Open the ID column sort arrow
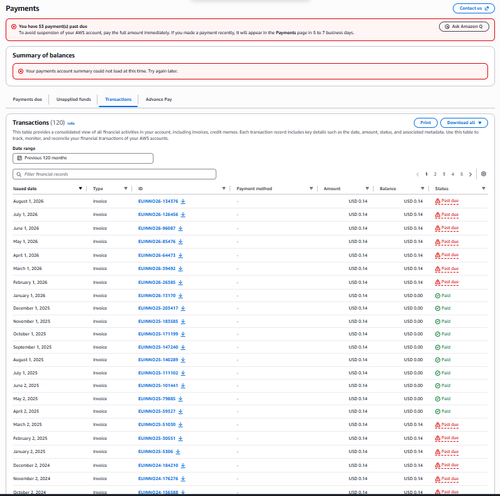 224,188
